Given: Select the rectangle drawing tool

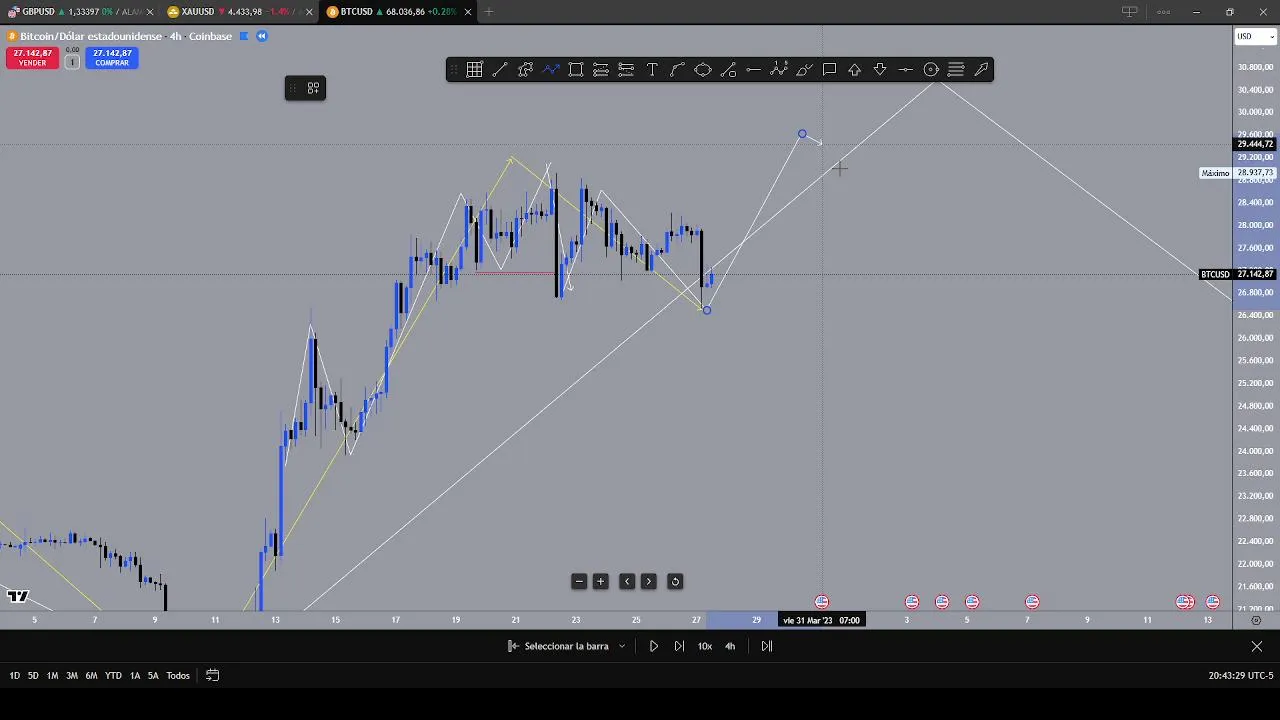Looking at the screenshot, I should coord(576,69).
